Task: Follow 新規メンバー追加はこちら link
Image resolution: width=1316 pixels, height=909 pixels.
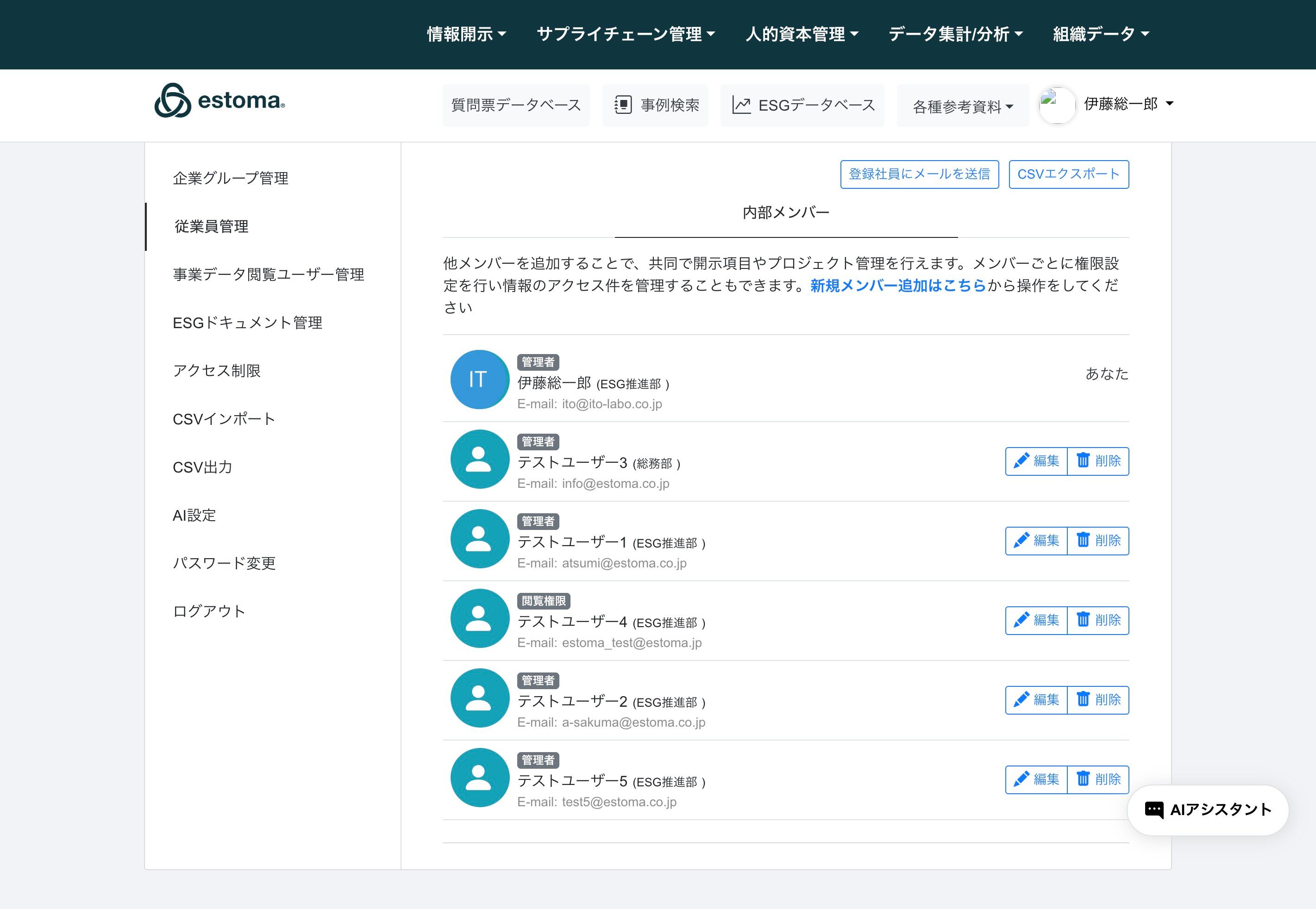Action: pyautogui.click(x=897, y=286)
